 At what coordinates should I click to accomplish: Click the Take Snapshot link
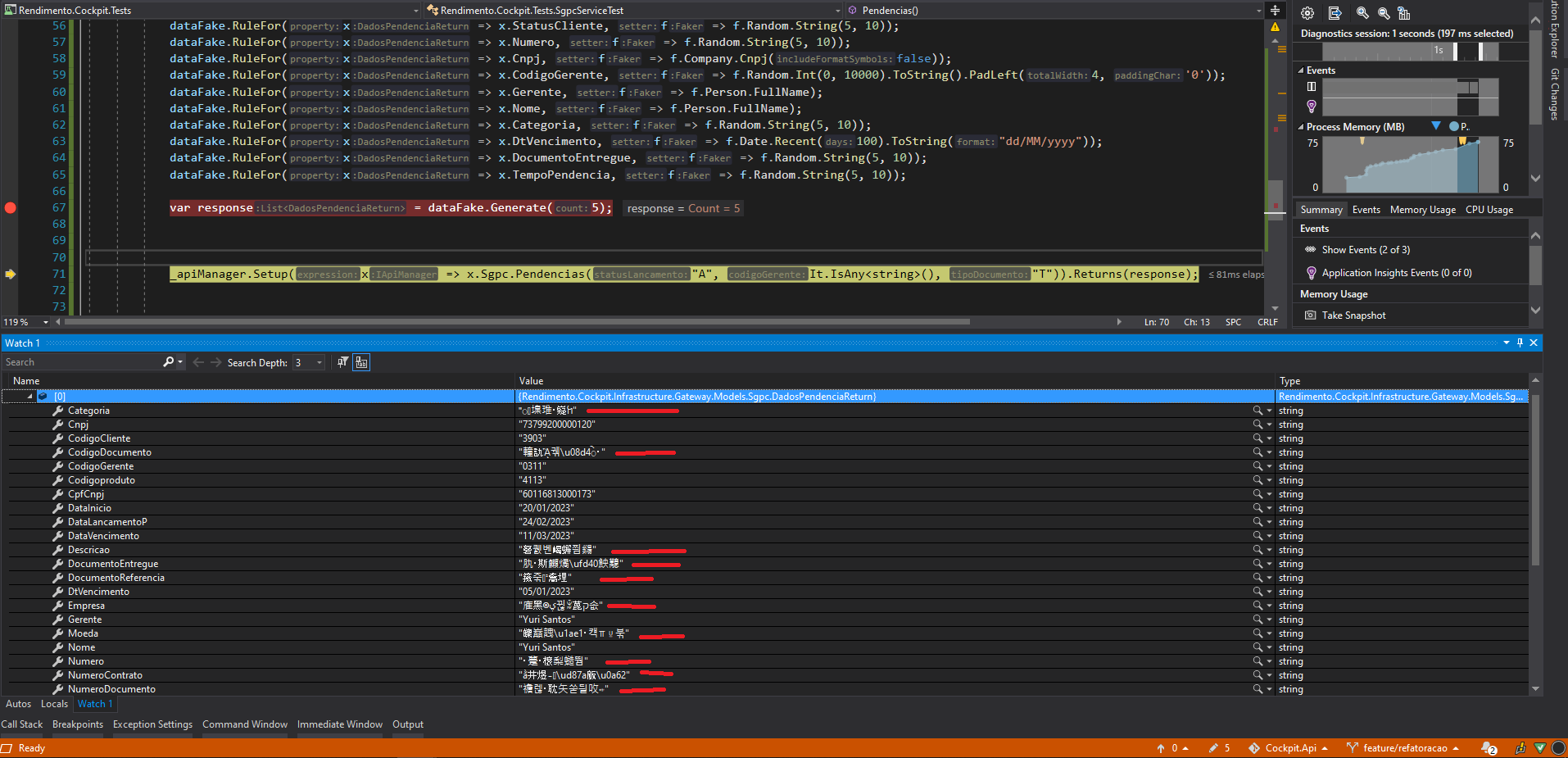point(1353,315)
